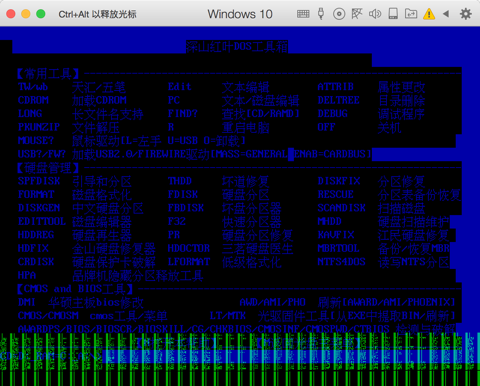Select the CRDISK command entry
Viewport: 480px width, 386px height.
click(x=36, y=262)
